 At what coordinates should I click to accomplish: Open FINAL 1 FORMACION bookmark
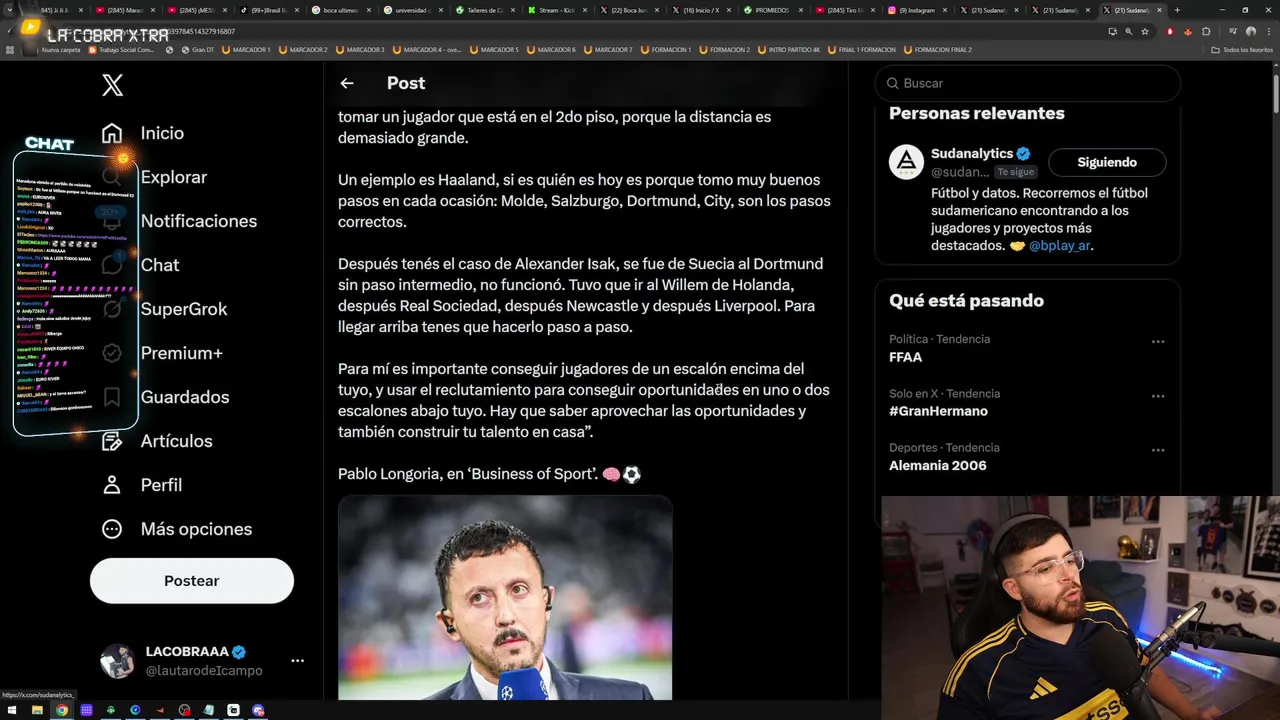861,49
